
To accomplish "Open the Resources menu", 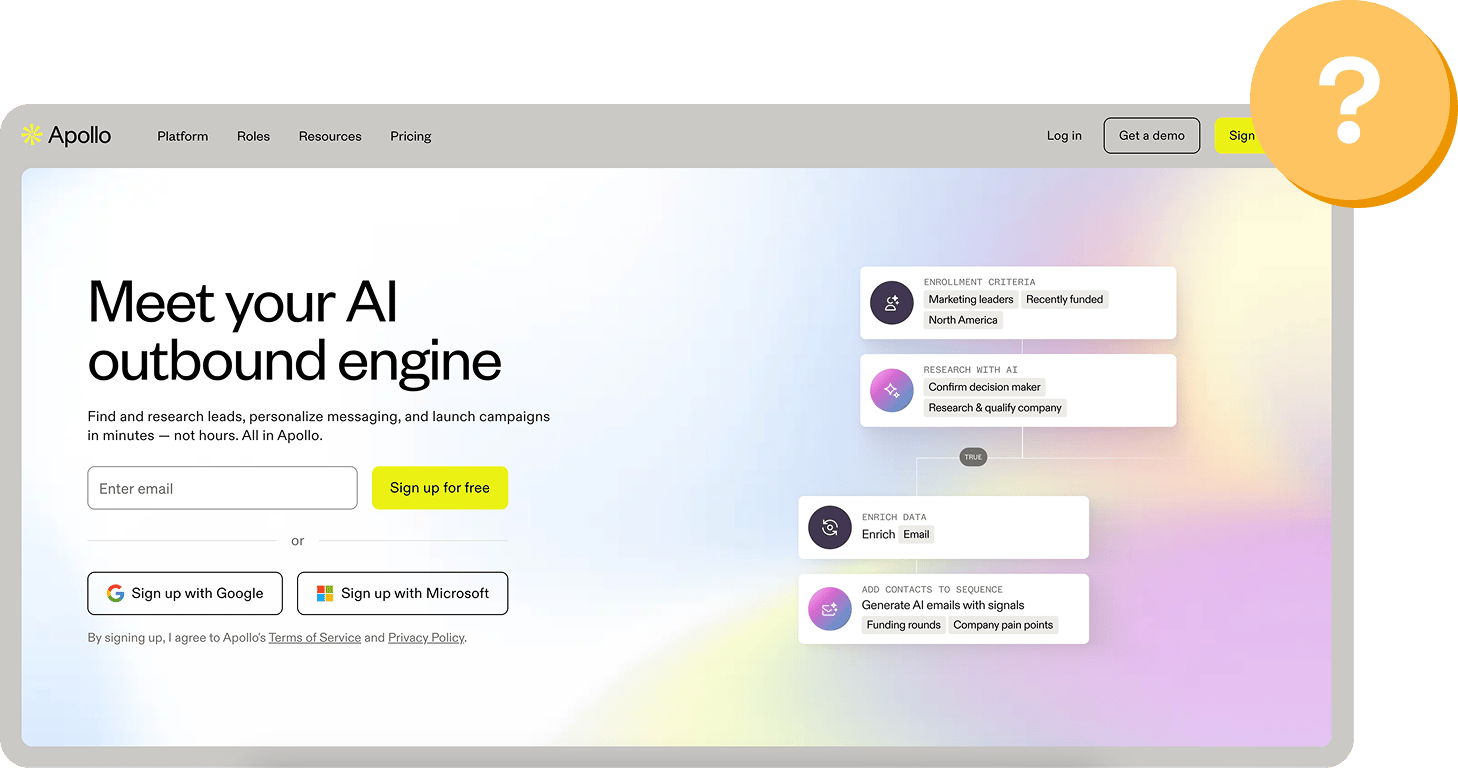I will 330,136.
